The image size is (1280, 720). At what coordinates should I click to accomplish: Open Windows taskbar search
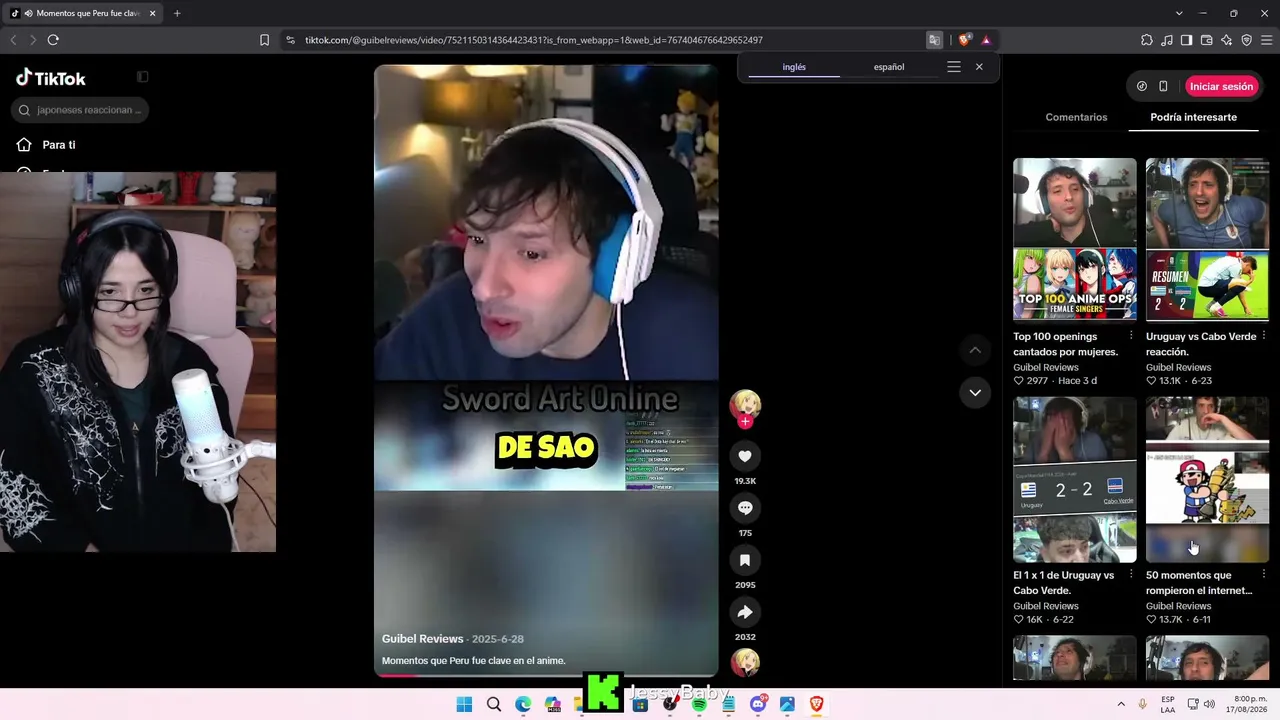tap(494, 705)
